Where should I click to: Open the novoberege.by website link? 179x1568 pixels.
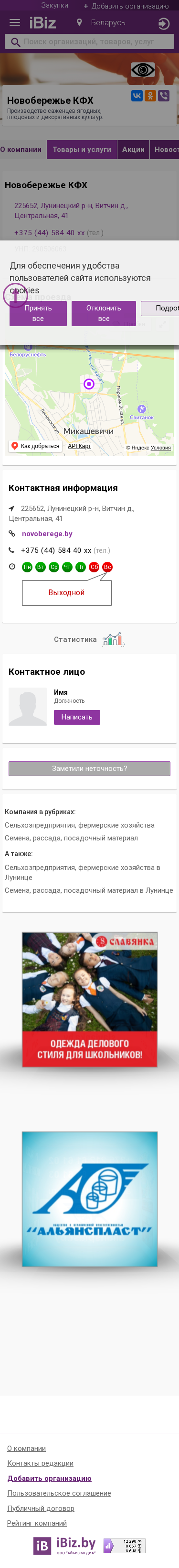[47, 534]
